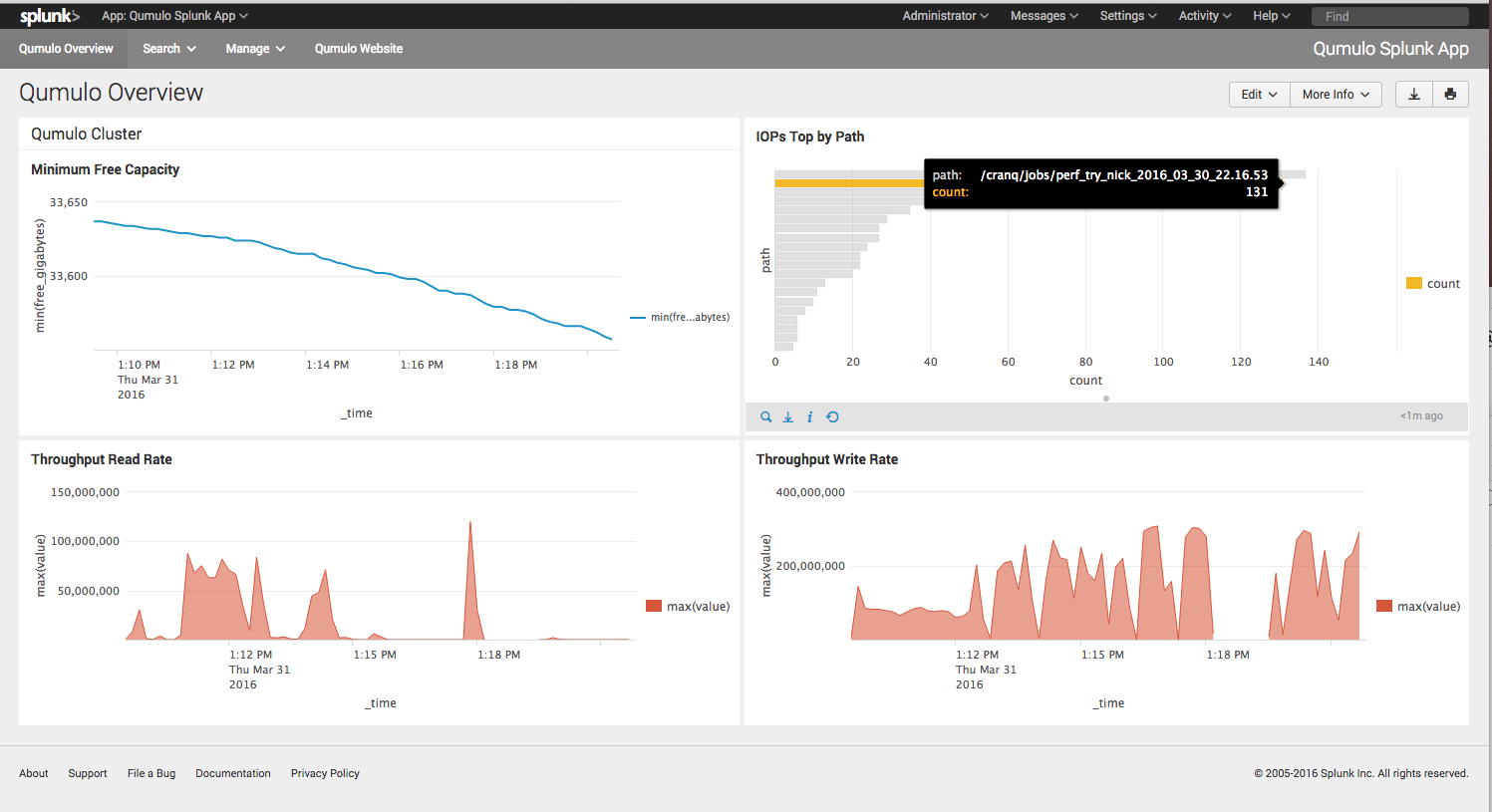Click the 1:16 PM label in capacity chart
This screenshot has height=812, width=1492.
(422, 365)
